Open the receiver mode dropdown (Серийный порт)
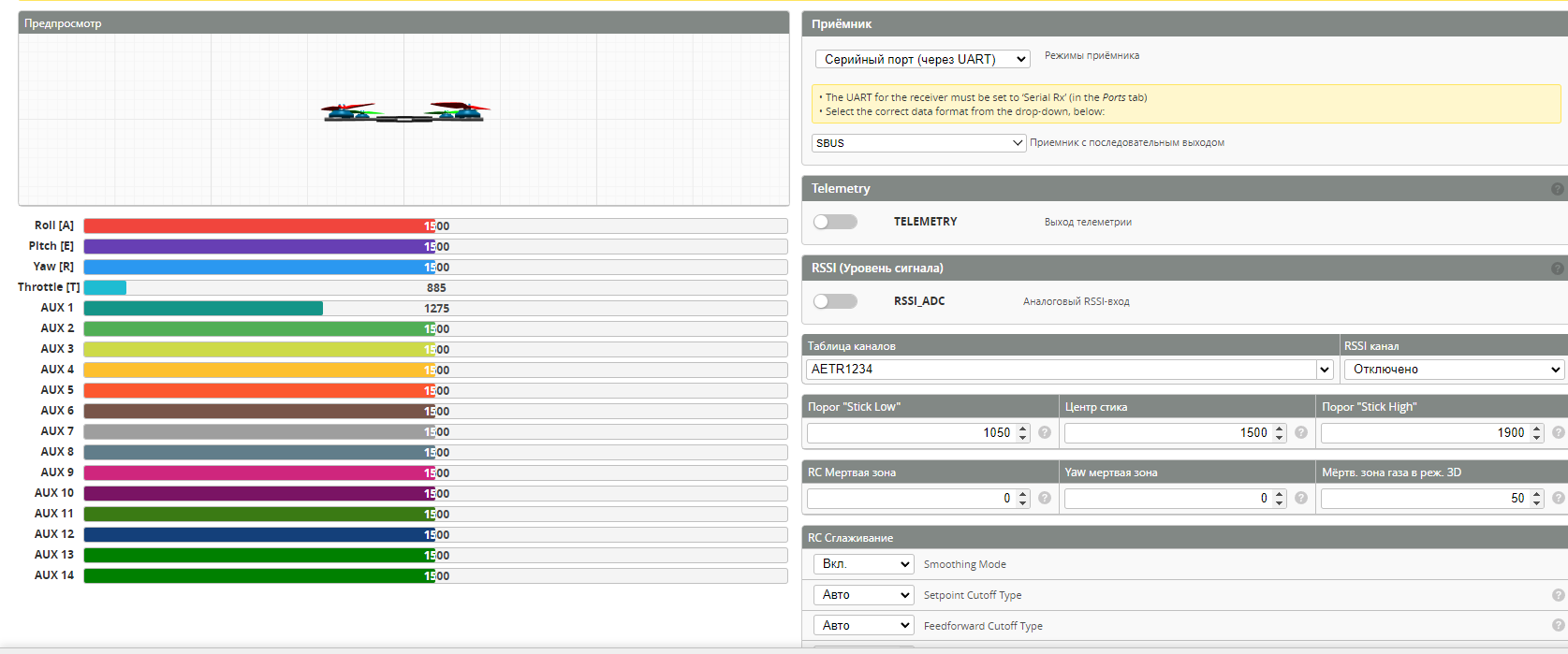Image resolution: width=1568 pixels, height=654 pixels. coord(923,59)
